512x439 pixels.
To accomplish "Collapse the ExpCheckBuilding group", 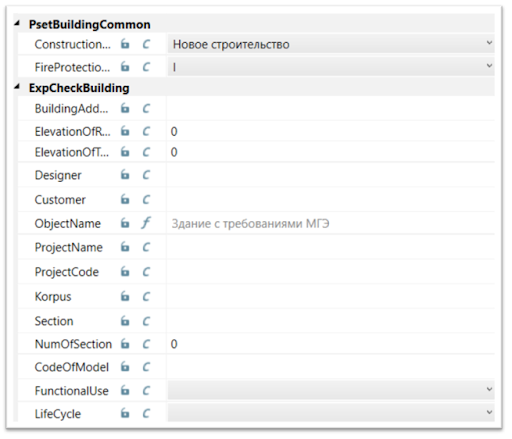I will [17, 87].
